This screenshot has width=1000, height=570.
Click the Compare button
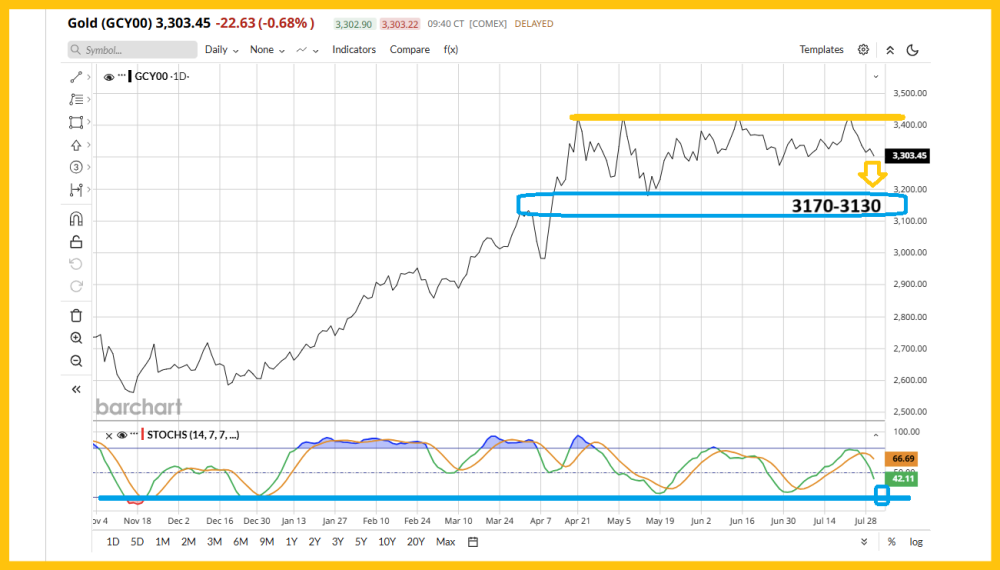click(x=409, y=50)
